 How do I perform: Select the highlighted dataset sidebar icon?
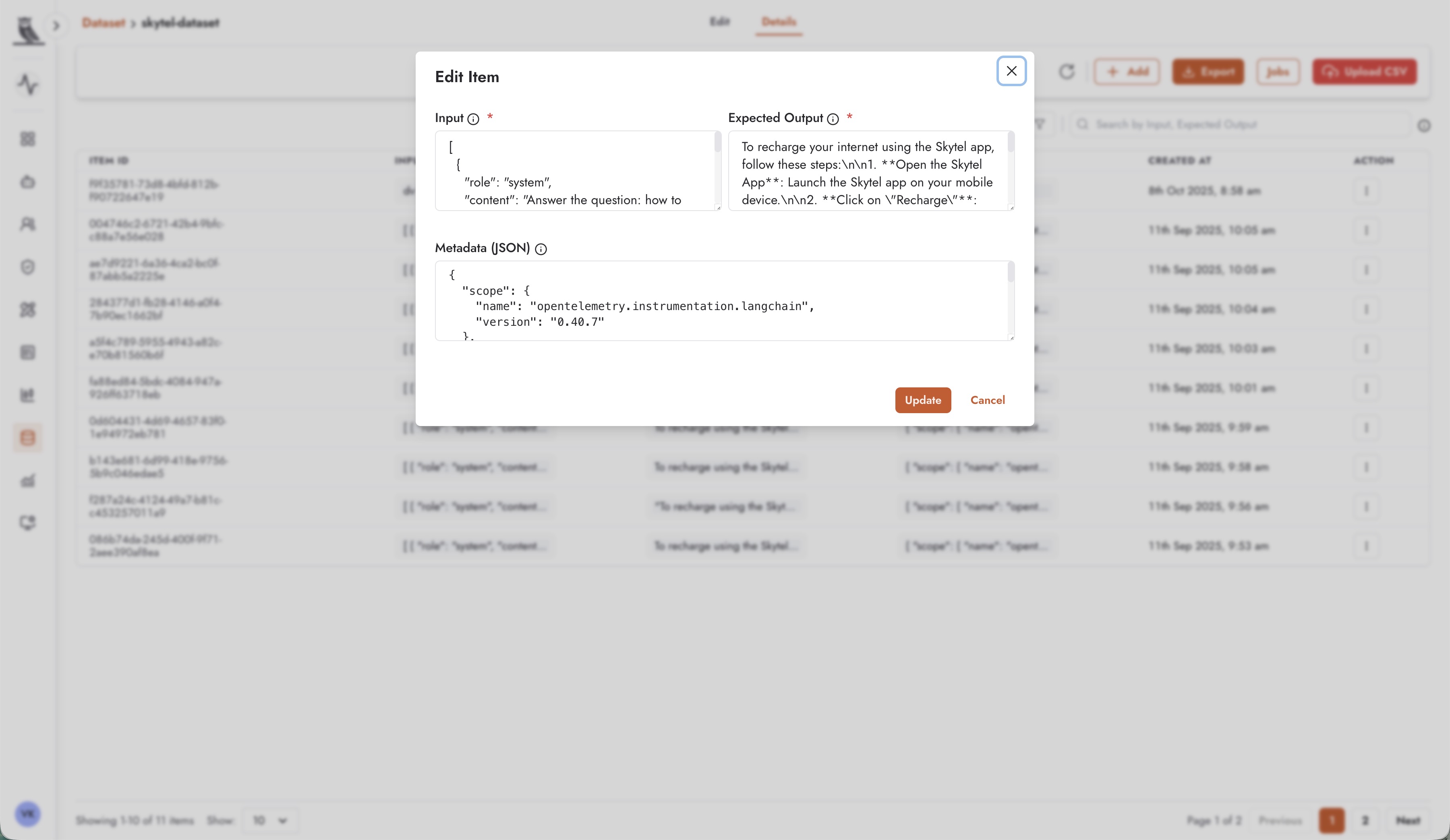pos(28,437)
